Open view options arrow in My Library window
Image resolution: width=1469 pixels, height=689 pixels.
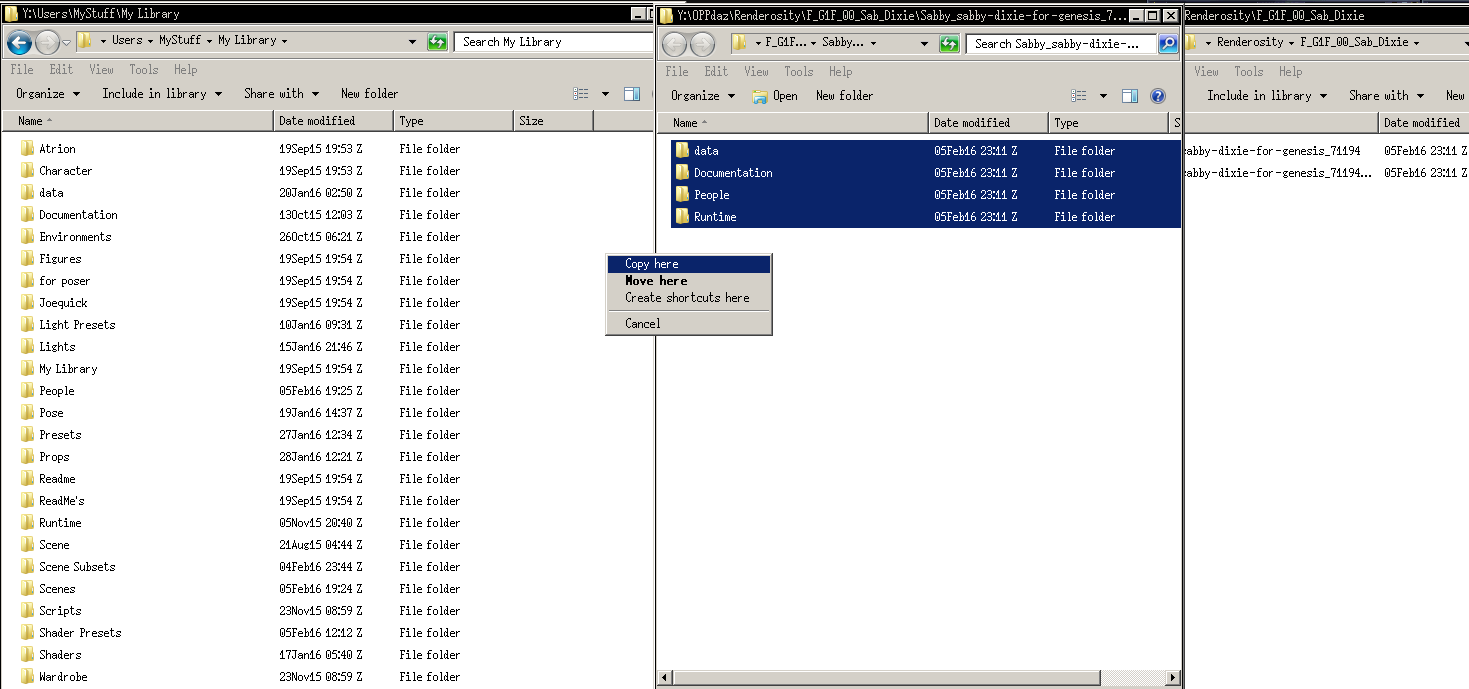[605, 94]
